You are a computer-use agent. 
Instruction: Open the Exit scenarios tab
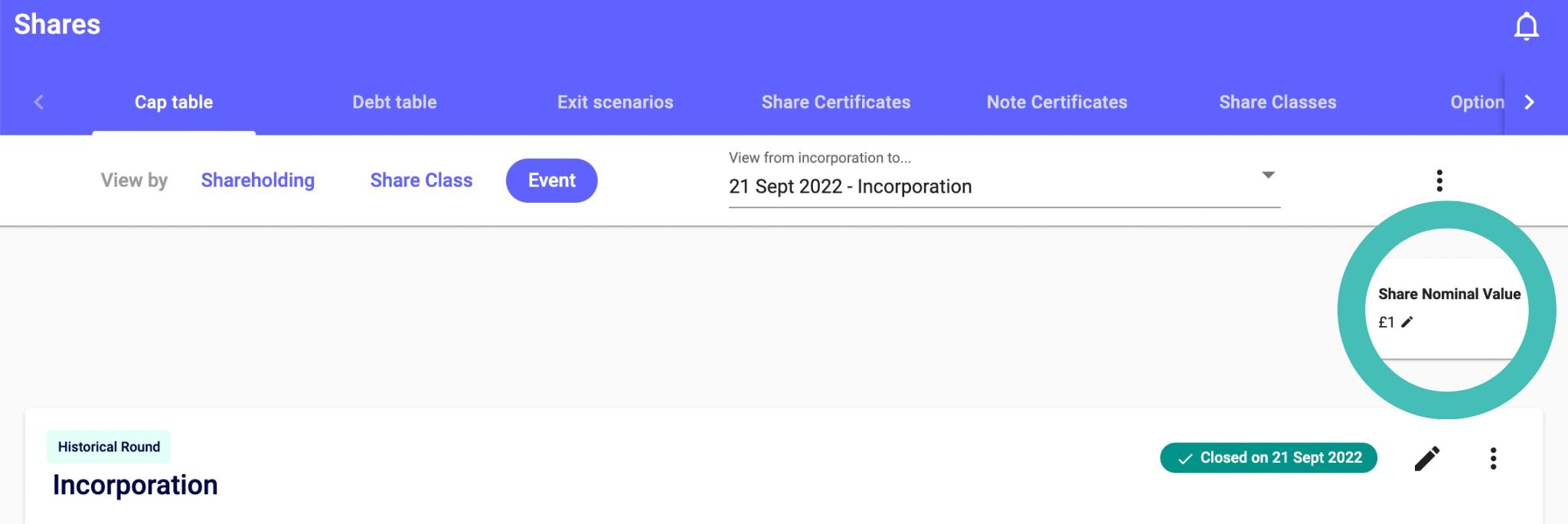coord(615,103)
